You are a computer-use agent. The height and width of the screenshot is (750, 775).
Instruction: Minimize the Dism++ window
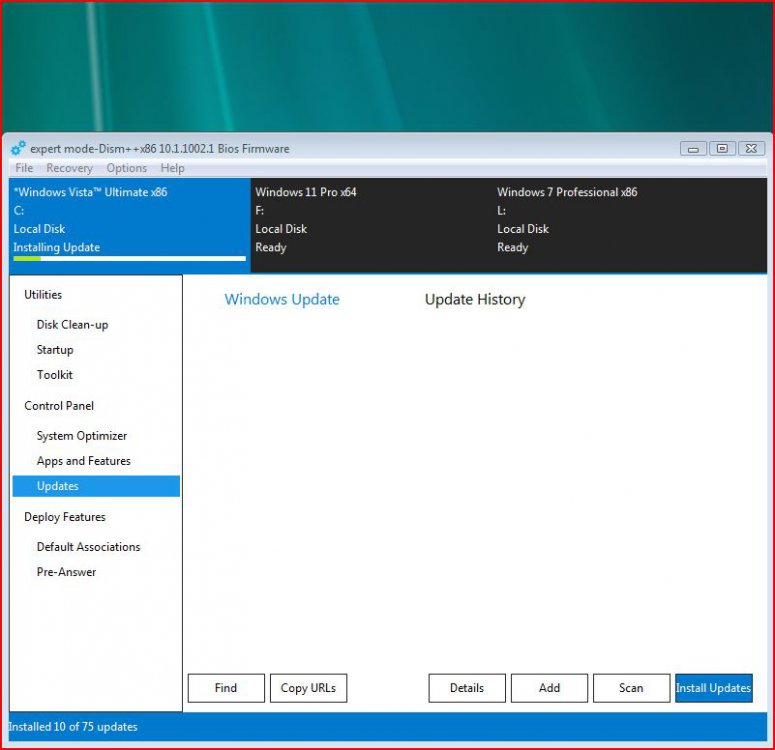(x=693, y=148)
